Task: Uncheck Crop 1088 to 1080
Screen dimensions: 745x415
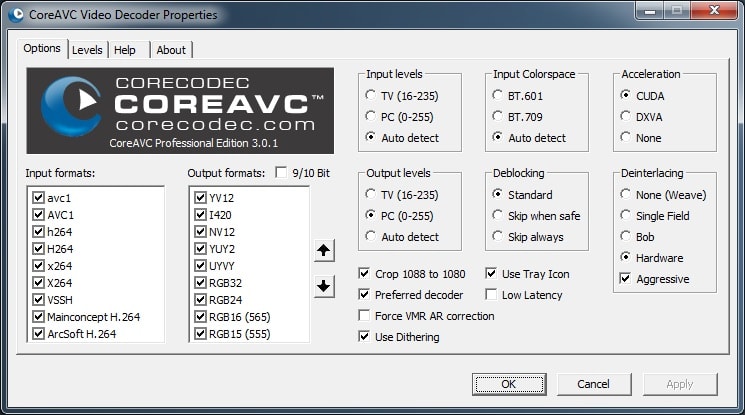Action: click(x=366, y=274)
